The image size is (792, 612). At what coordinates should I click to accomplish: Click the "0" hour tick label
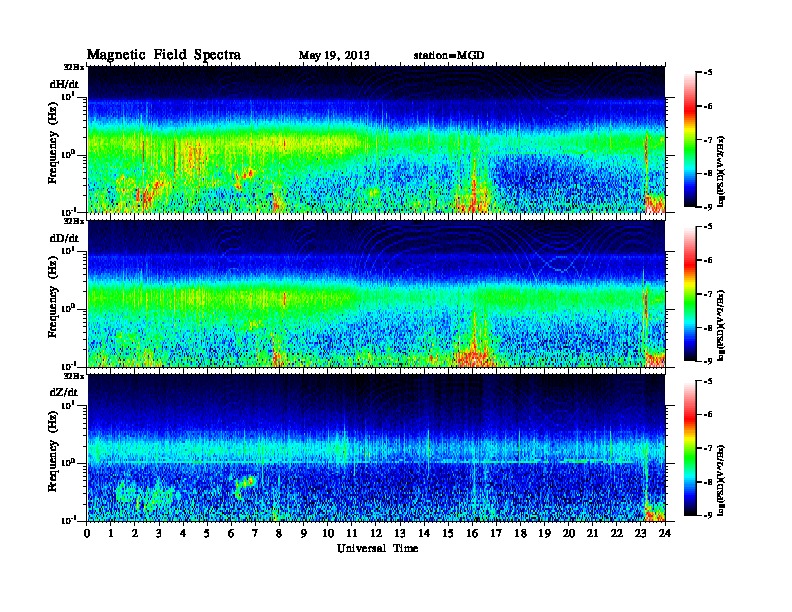click(x=87, y=533)
